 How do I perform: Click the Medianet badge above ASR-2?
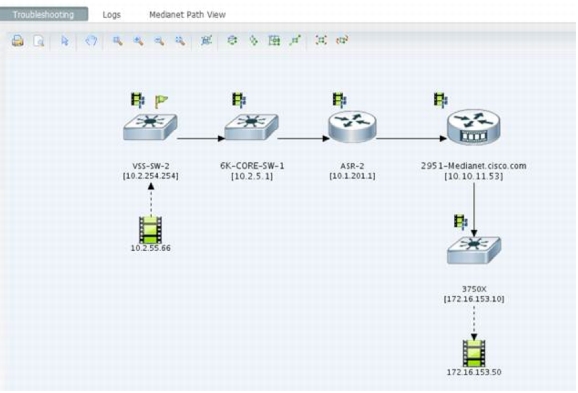339,100
